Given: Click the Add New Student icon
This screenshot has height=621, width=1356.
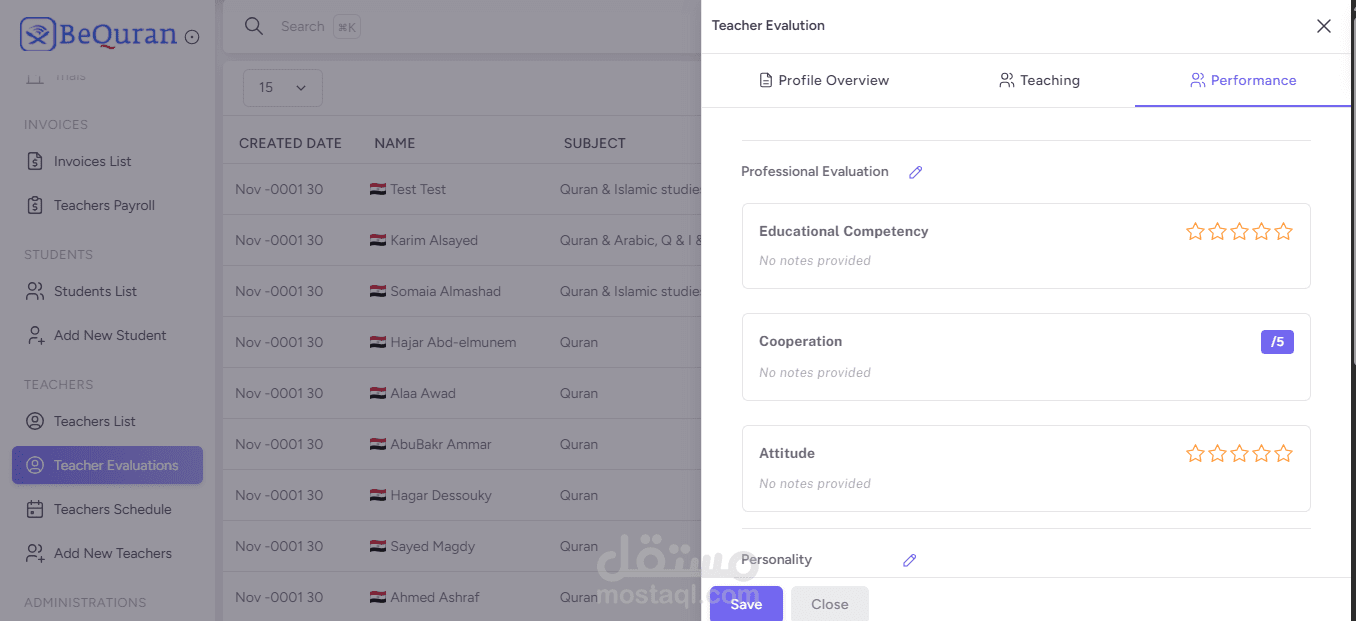Looking at the screenshot, I should [x=35, y=335].
